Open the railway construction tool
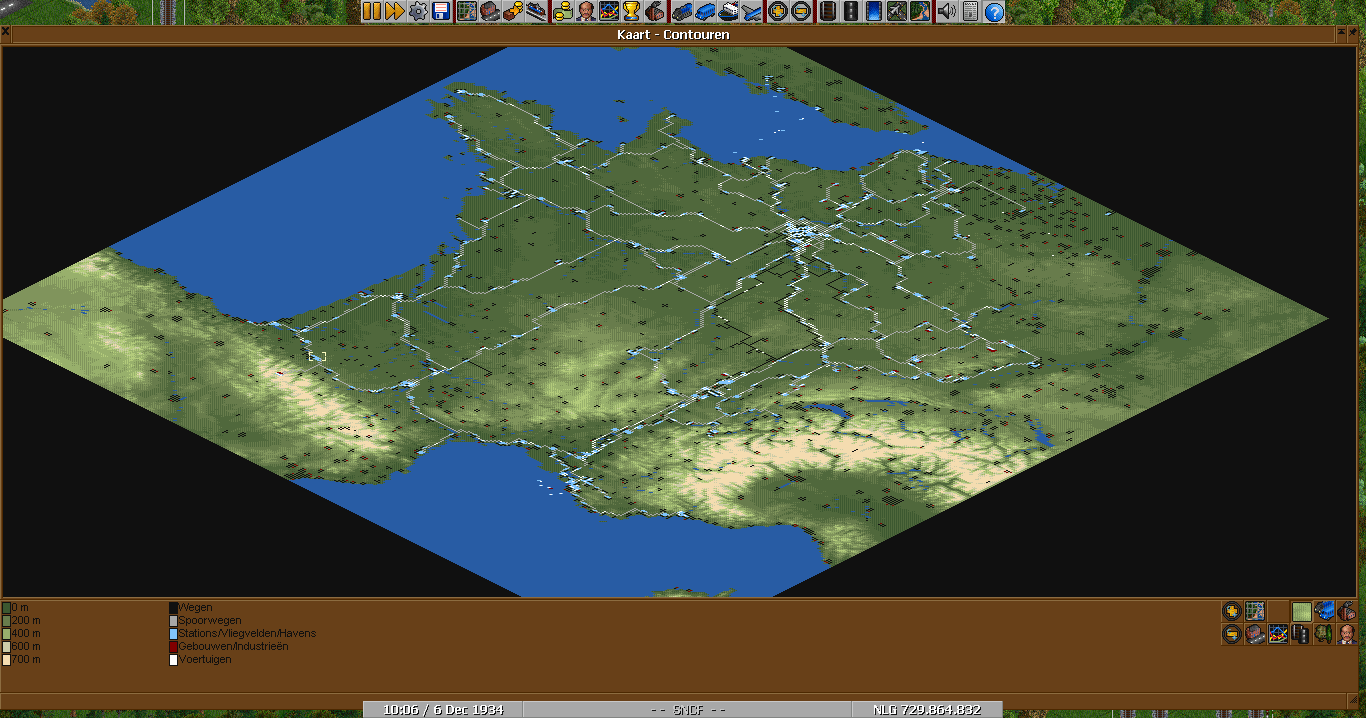 [827, 11]
